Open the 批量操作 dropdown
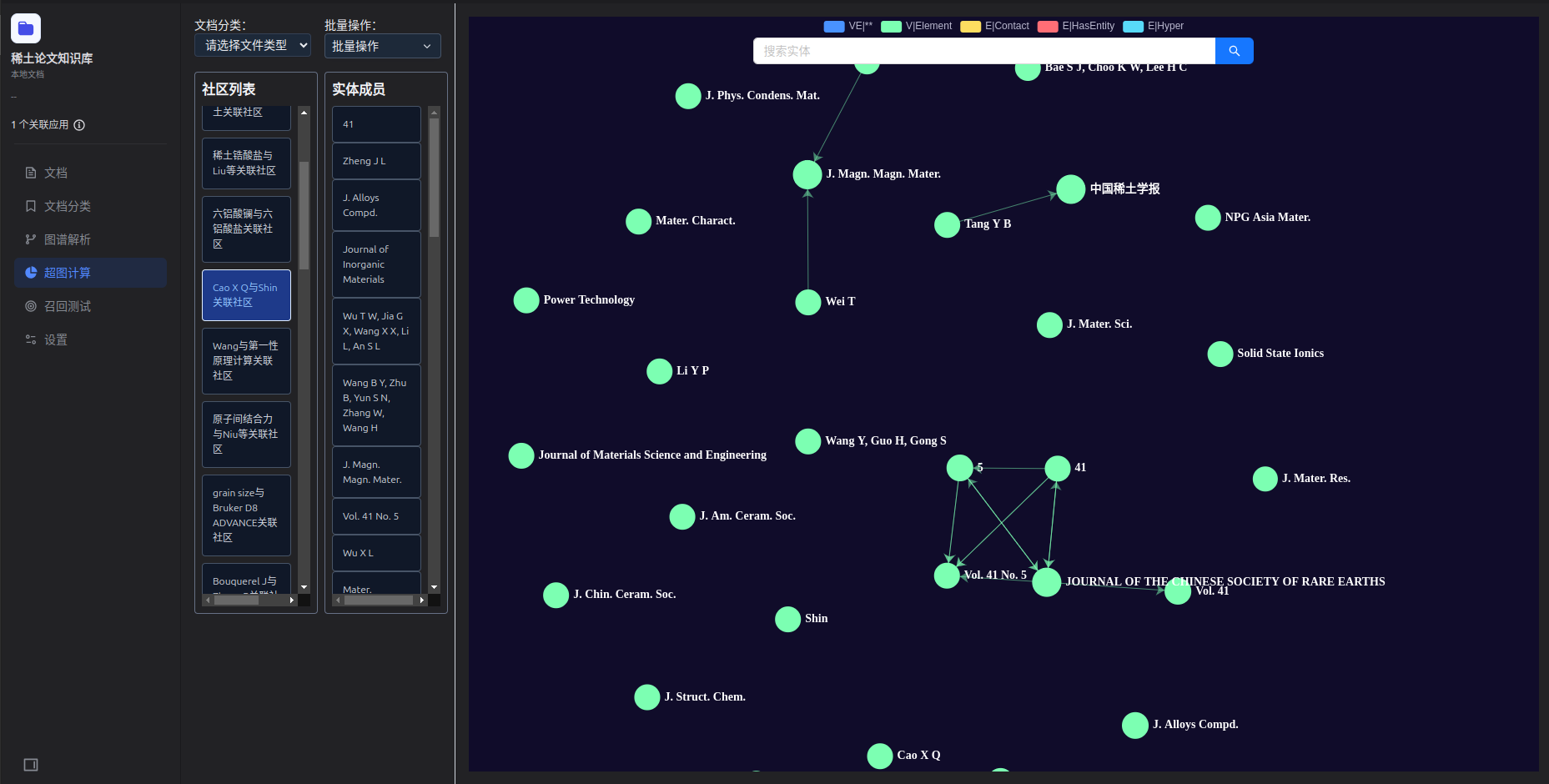The height and width of the screenshot is (784, 1549). 382,46
